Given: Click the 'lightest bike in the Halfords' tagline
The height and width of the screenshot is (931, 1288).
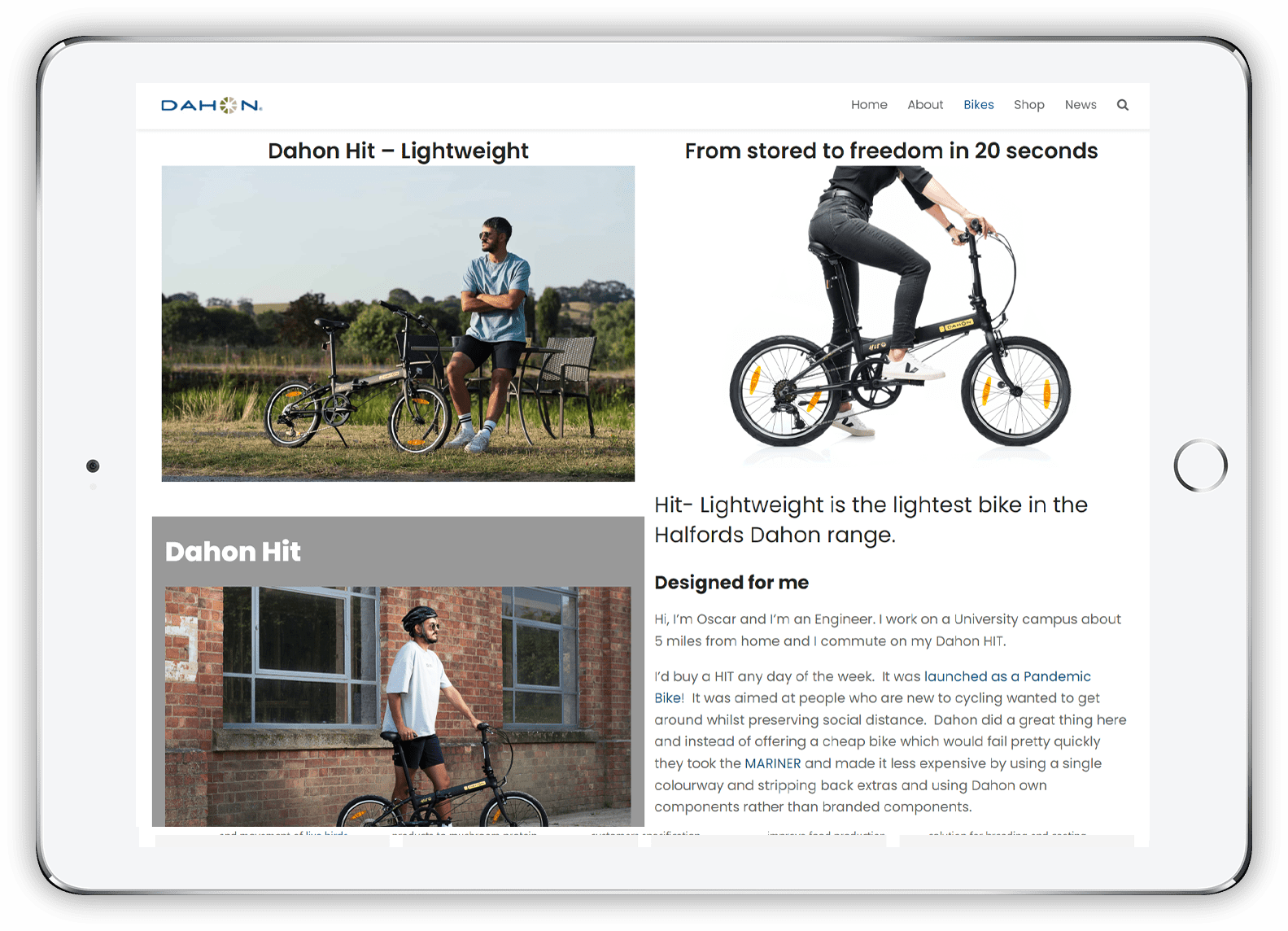Looking at the screenshot, I should point(871,520).
